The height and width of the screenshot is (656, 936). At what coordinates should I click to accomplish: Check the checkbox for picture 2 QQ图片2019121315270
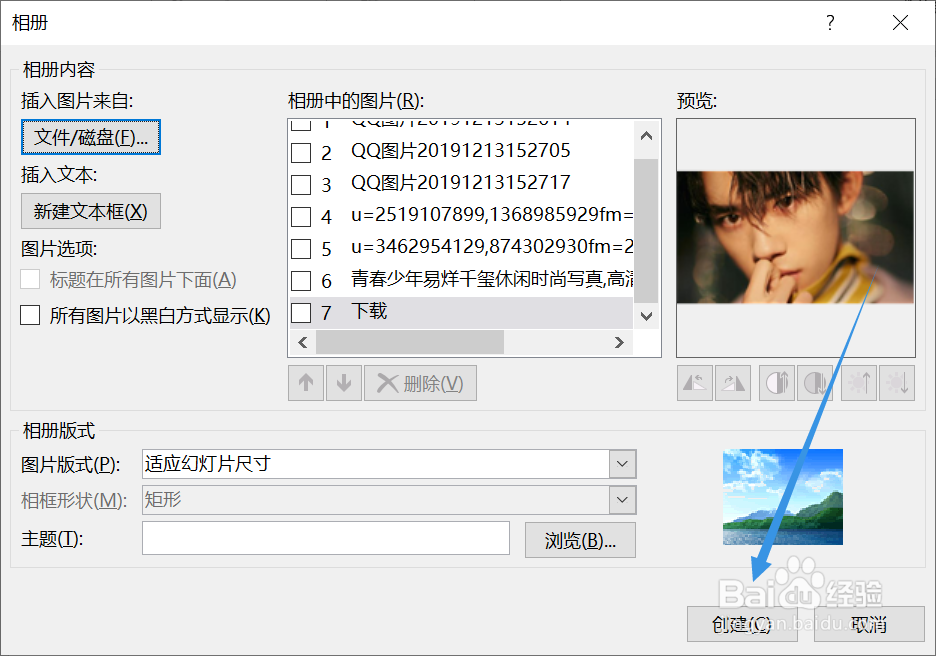301,149
